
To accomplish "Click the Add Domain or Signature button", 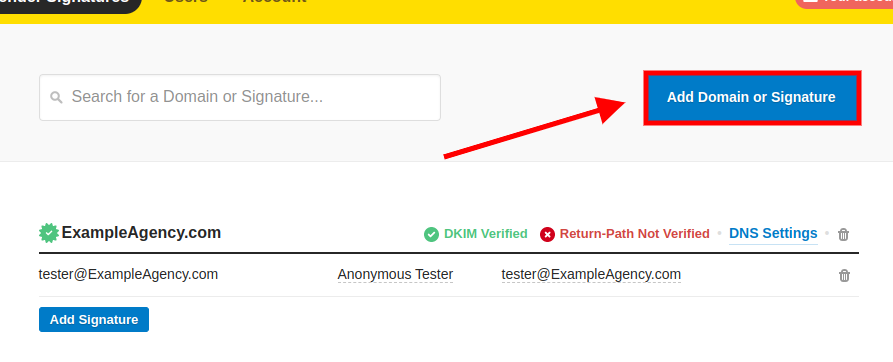I will [752, 97].
